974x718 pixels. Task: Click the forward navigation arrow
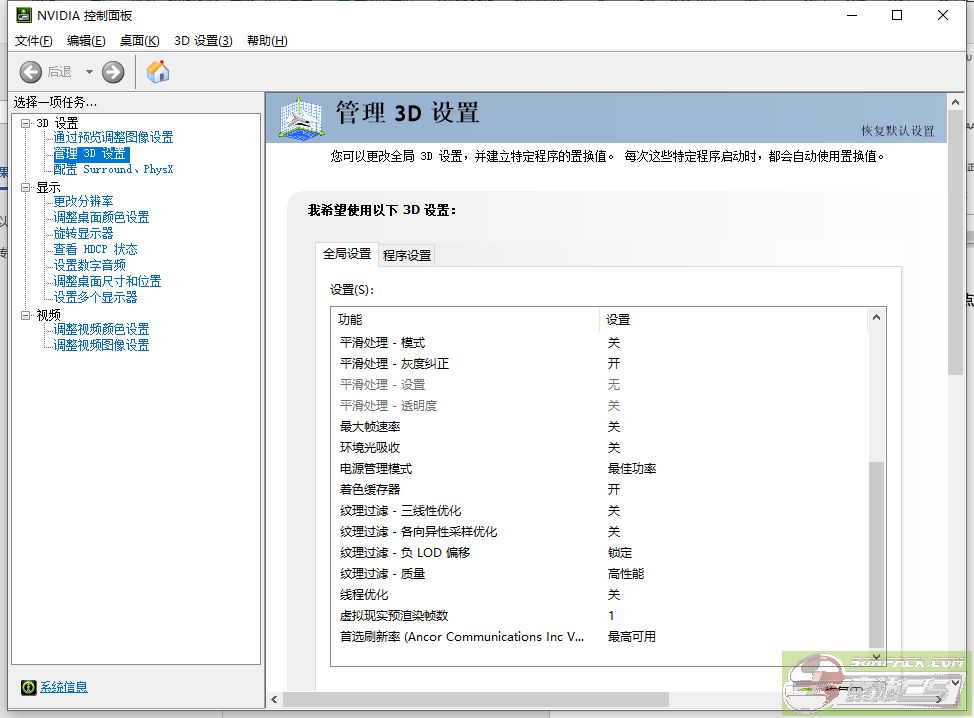click(112, 71)
